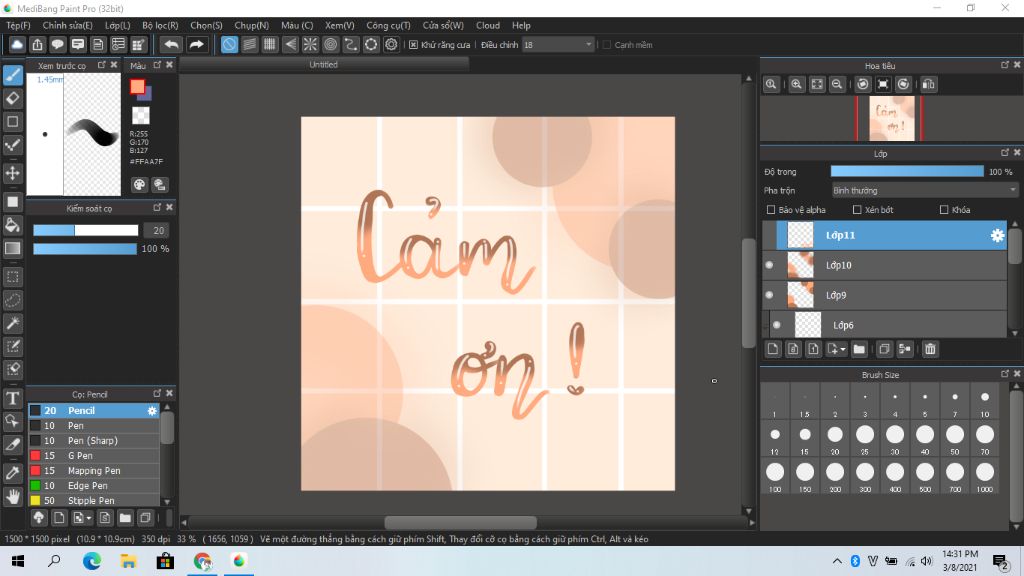Open the Lớp(L) menu
Image resolution: width=1024 pixels, height=576 pixels.
point(118,25)
